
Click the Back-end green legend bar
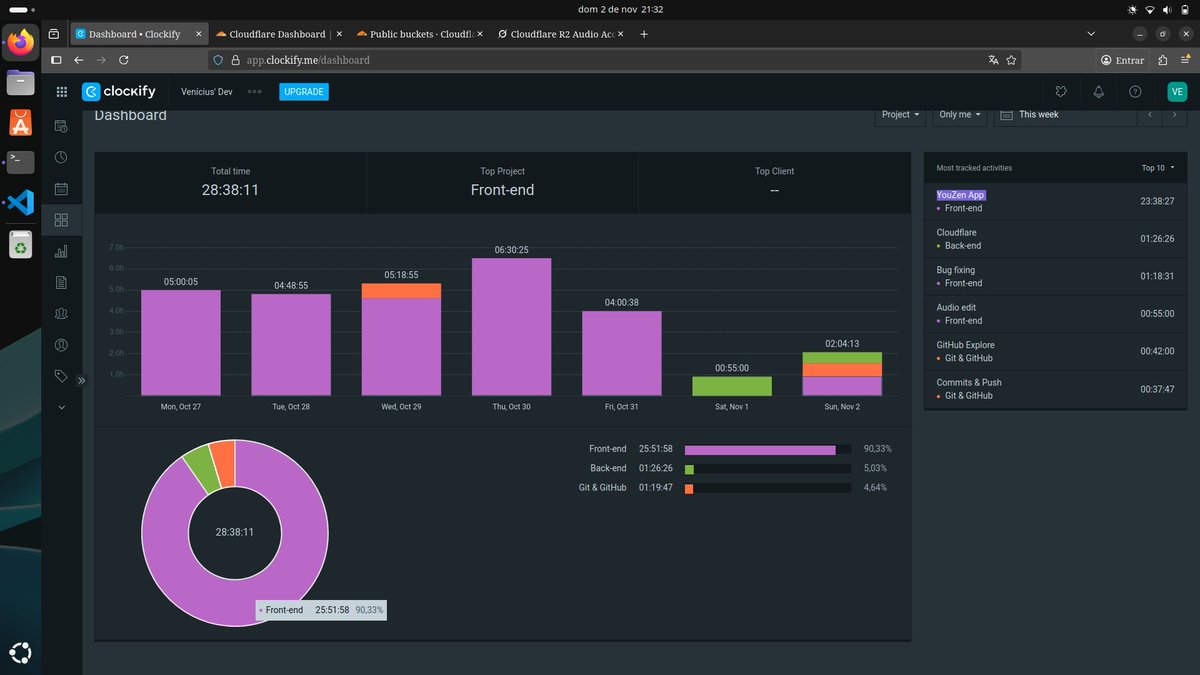(x=689, y=469)
